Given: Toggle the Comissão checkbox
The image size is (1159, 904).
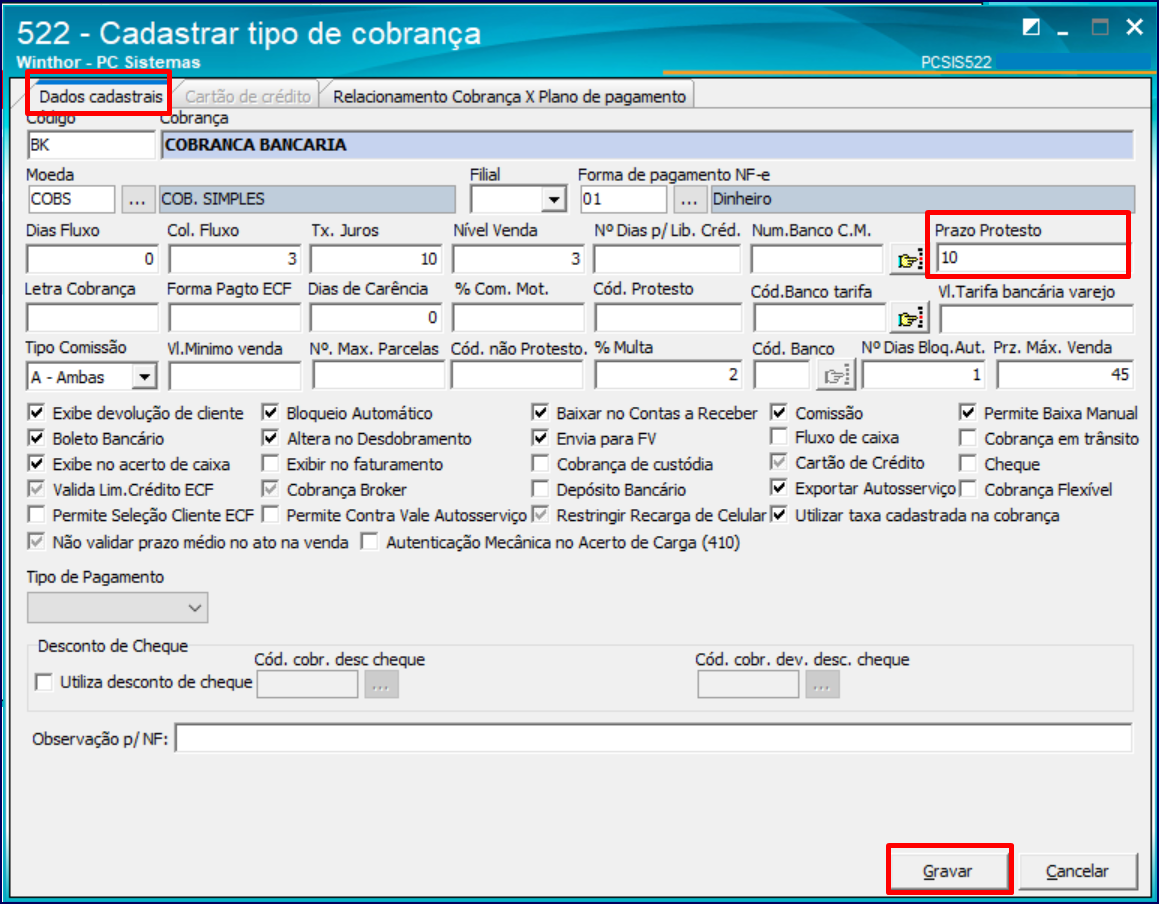Looking at the screenshot, I should pyautogui.click(x=778, y=412).
